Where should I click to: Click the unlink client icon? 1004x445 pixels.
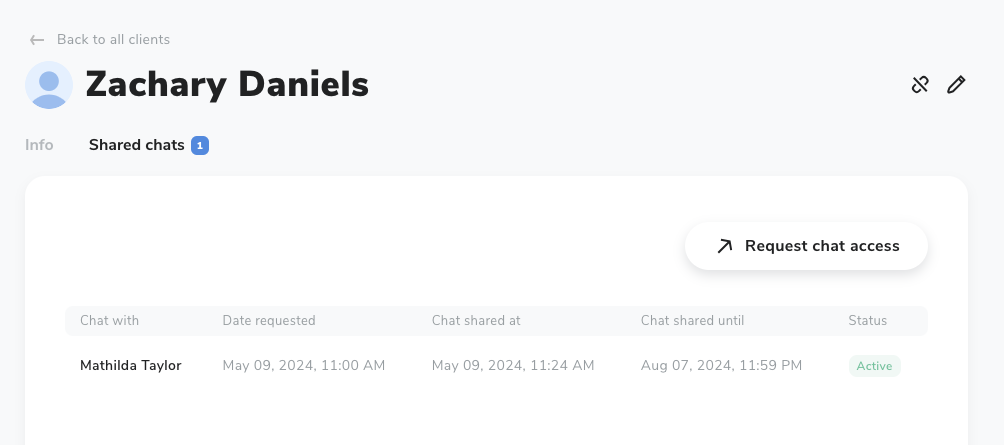[x=920, y=85]
